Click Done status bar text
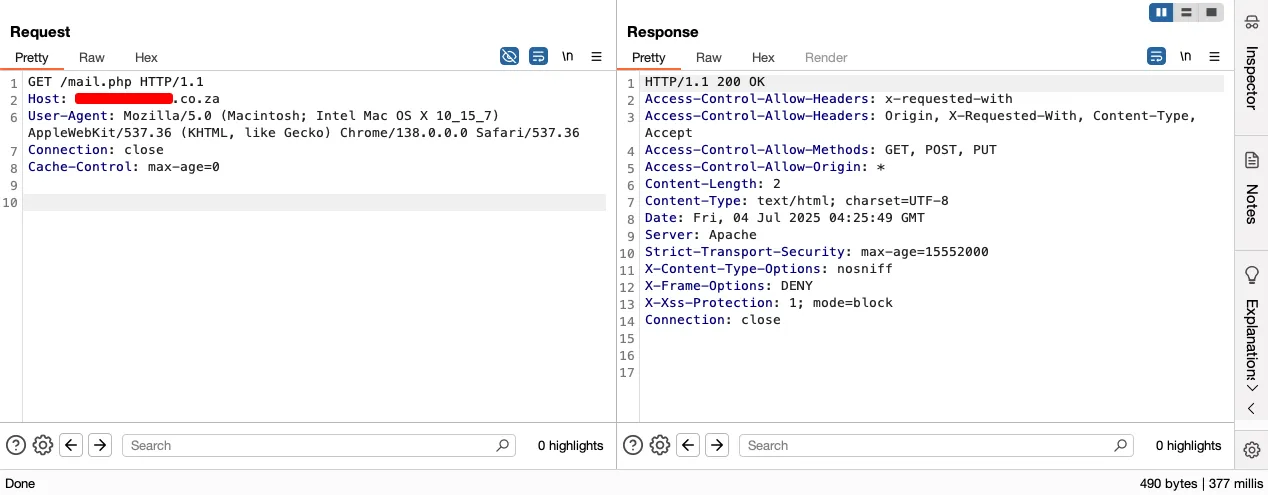 coord(20,484)
